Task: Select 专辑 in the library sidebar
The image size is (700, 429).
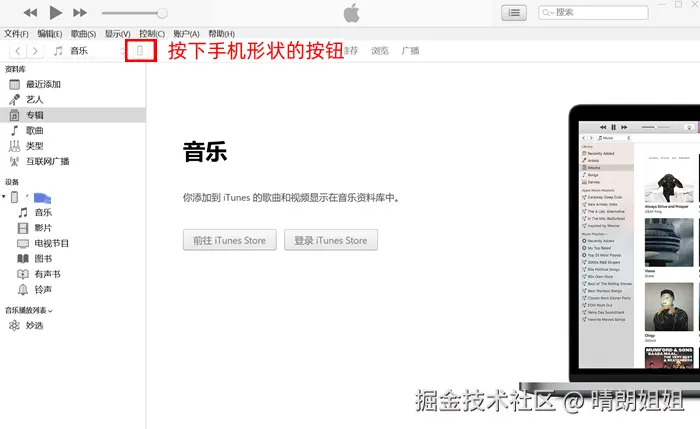Action: (73, 115)
